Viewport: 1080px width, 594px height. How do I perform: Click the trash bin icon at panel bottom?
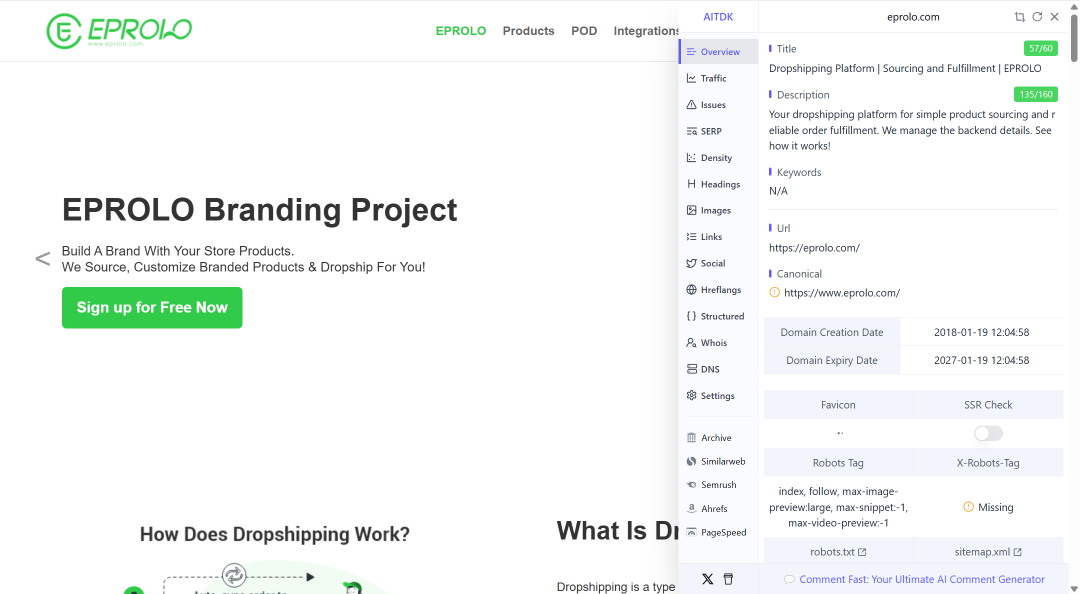[x=728, y=579]
